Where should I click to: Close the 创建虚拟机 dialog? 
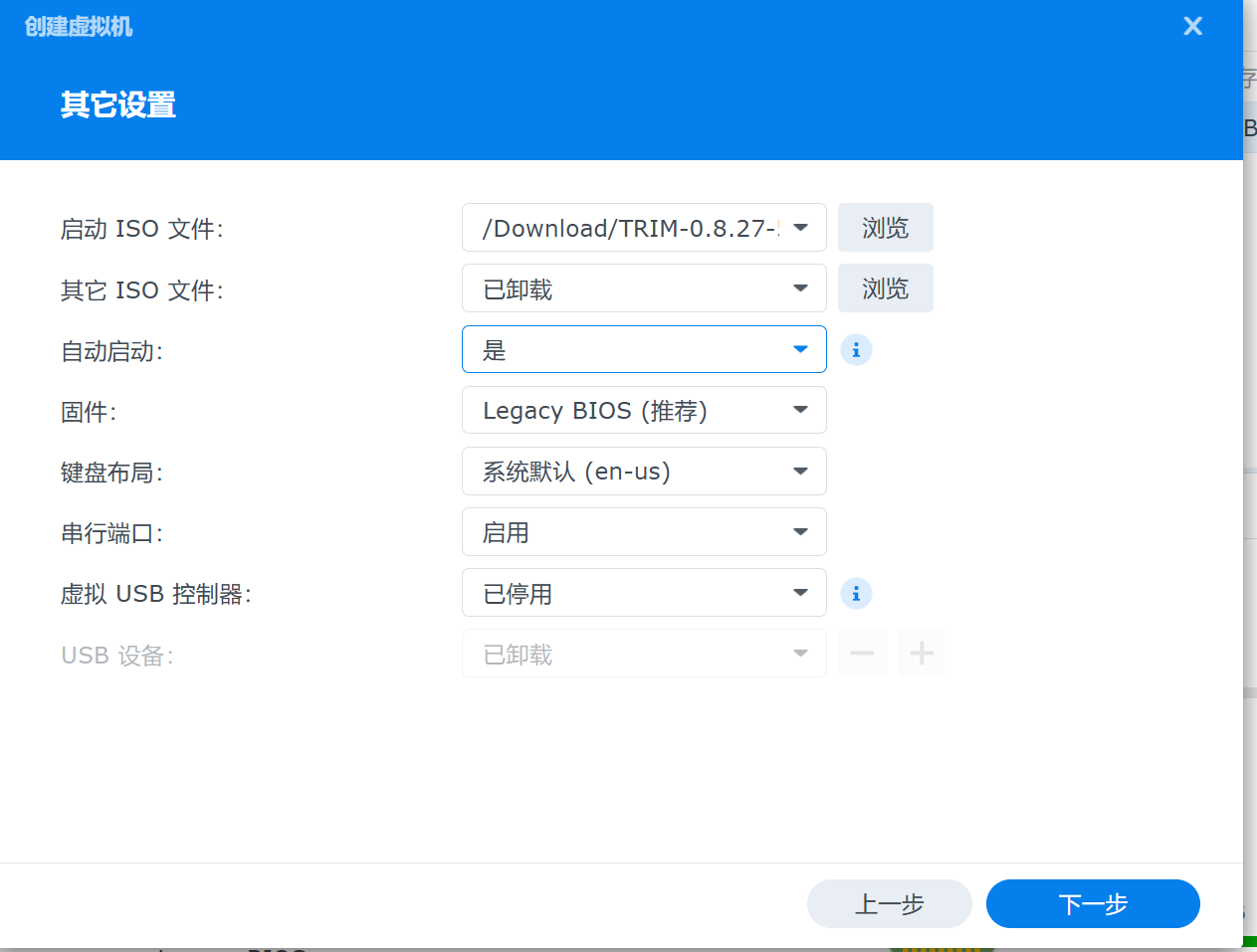(1192, 27)
